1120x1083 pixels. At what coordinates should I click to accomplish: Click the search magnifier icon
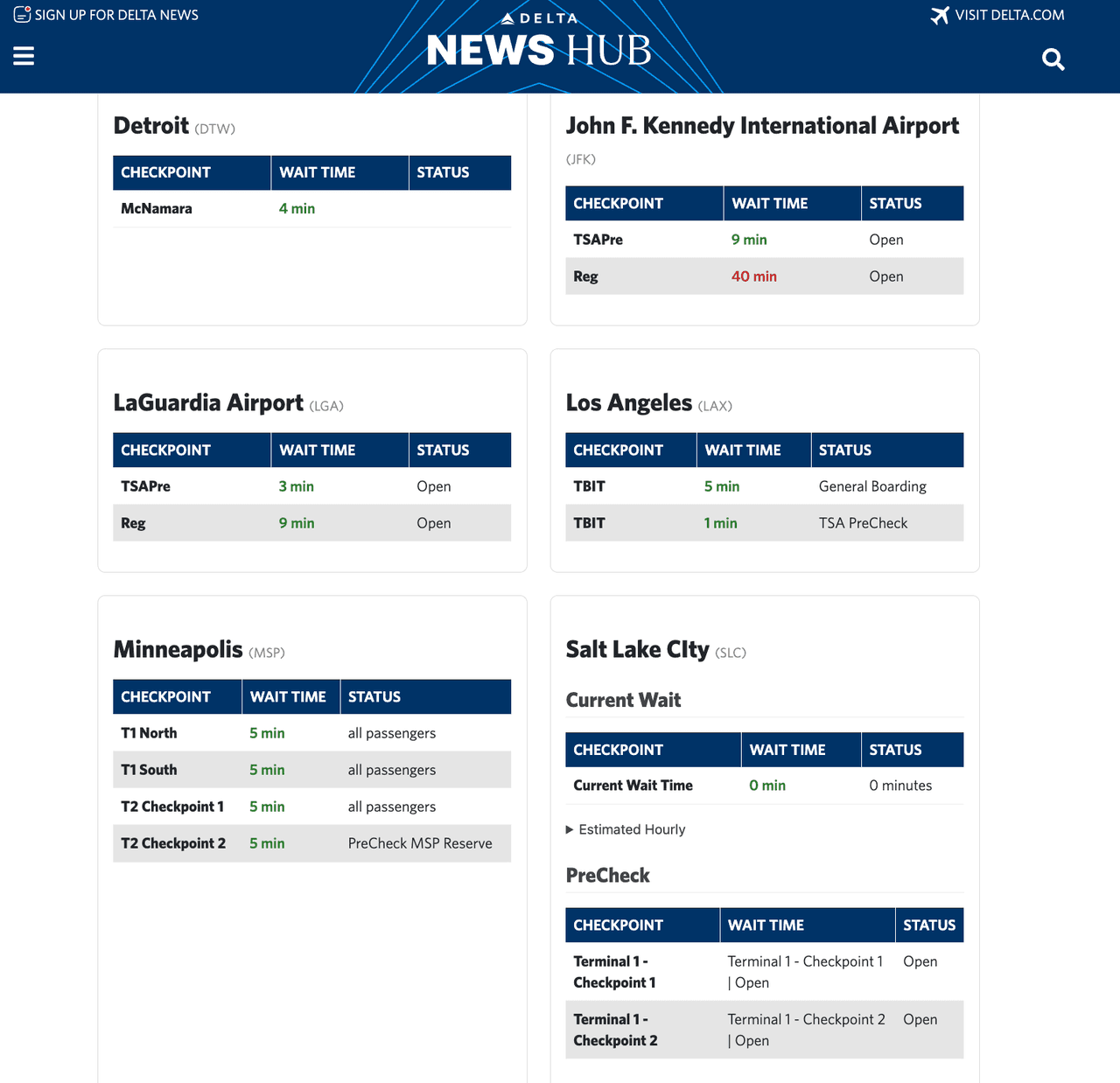coord(1053,59)
